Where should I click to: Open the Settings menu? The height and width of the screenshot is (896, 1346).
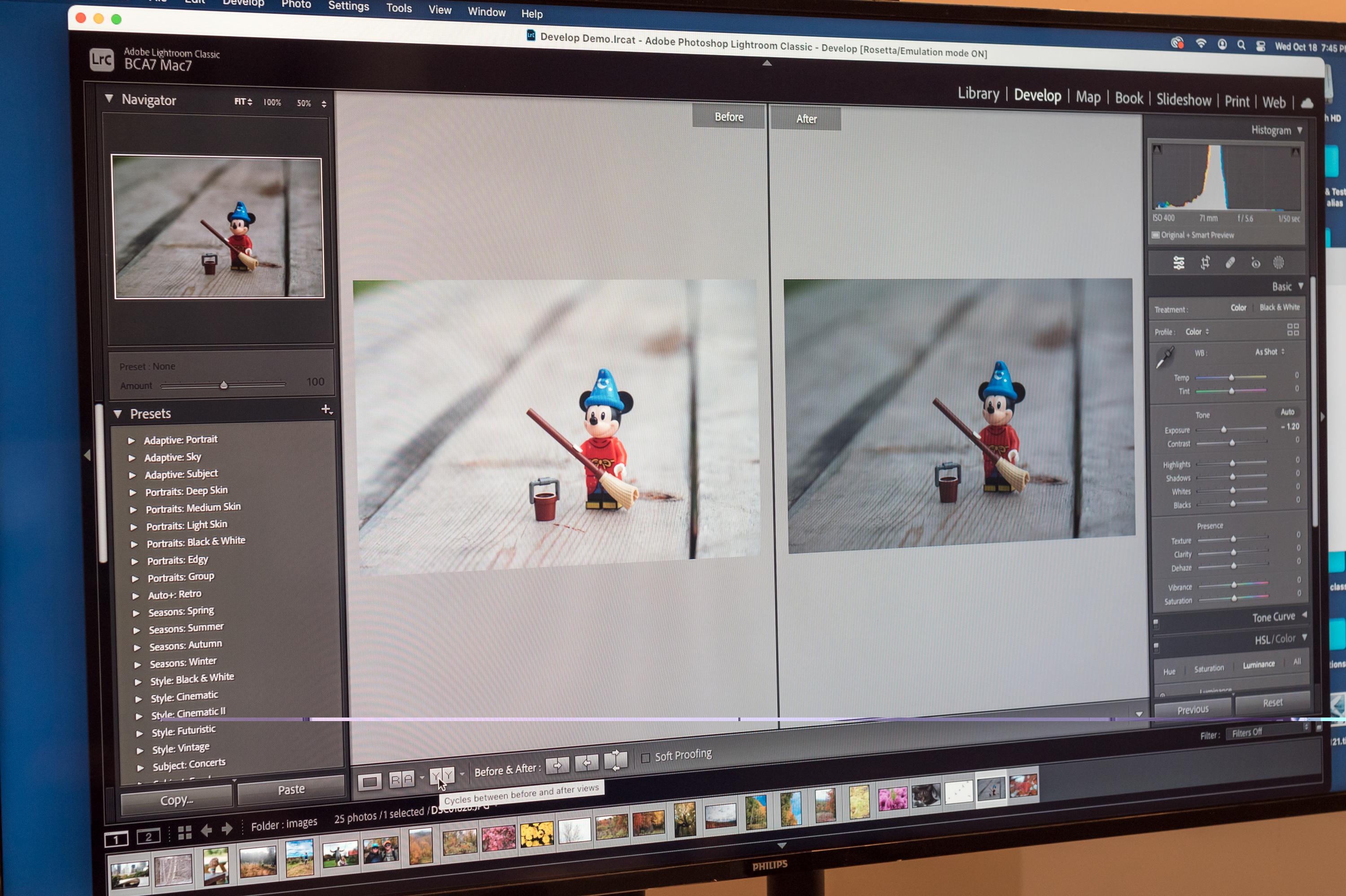348,6
